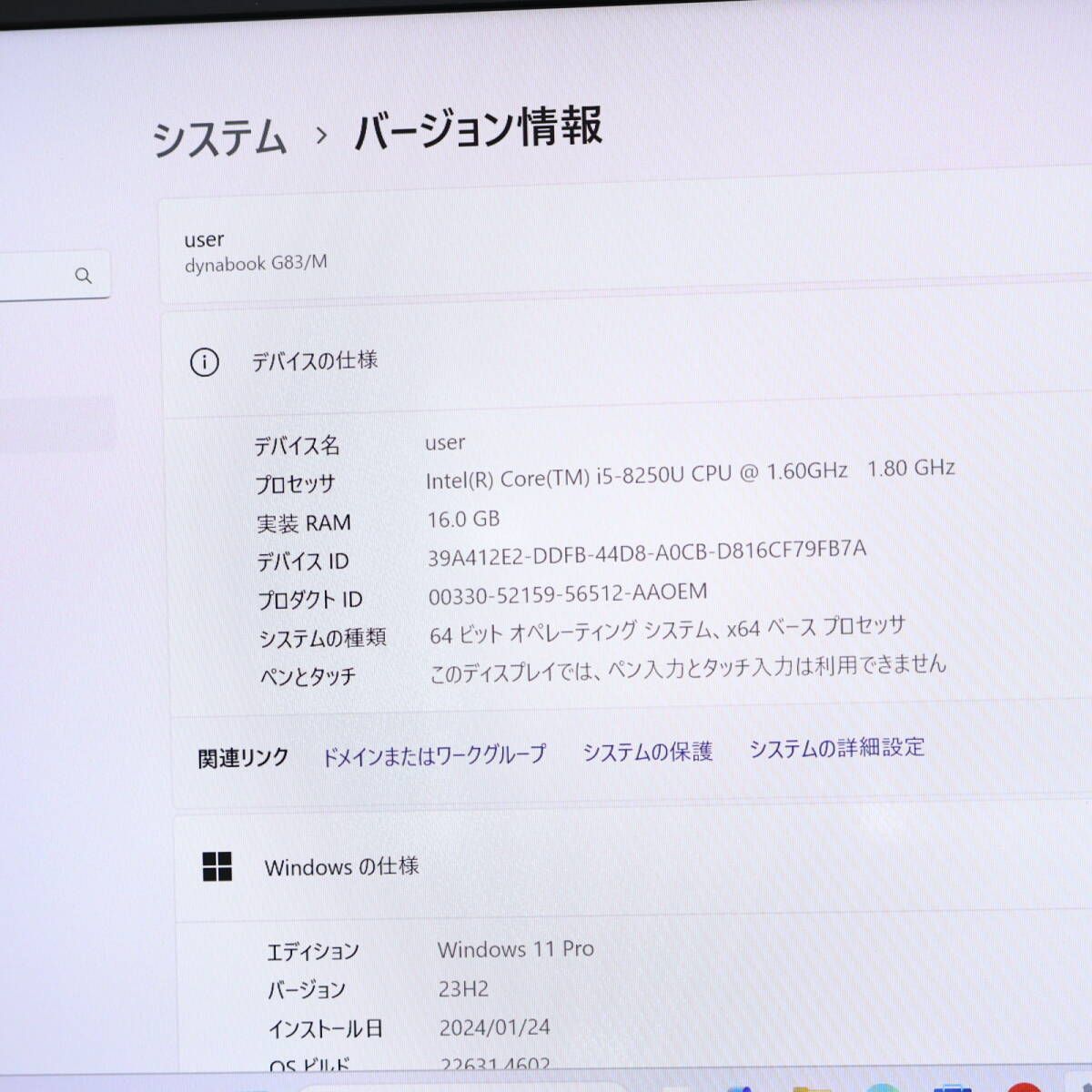Click the 実装 RAM label
The height and width of the screenshot is (1092, 1092).
pos(303,523)
